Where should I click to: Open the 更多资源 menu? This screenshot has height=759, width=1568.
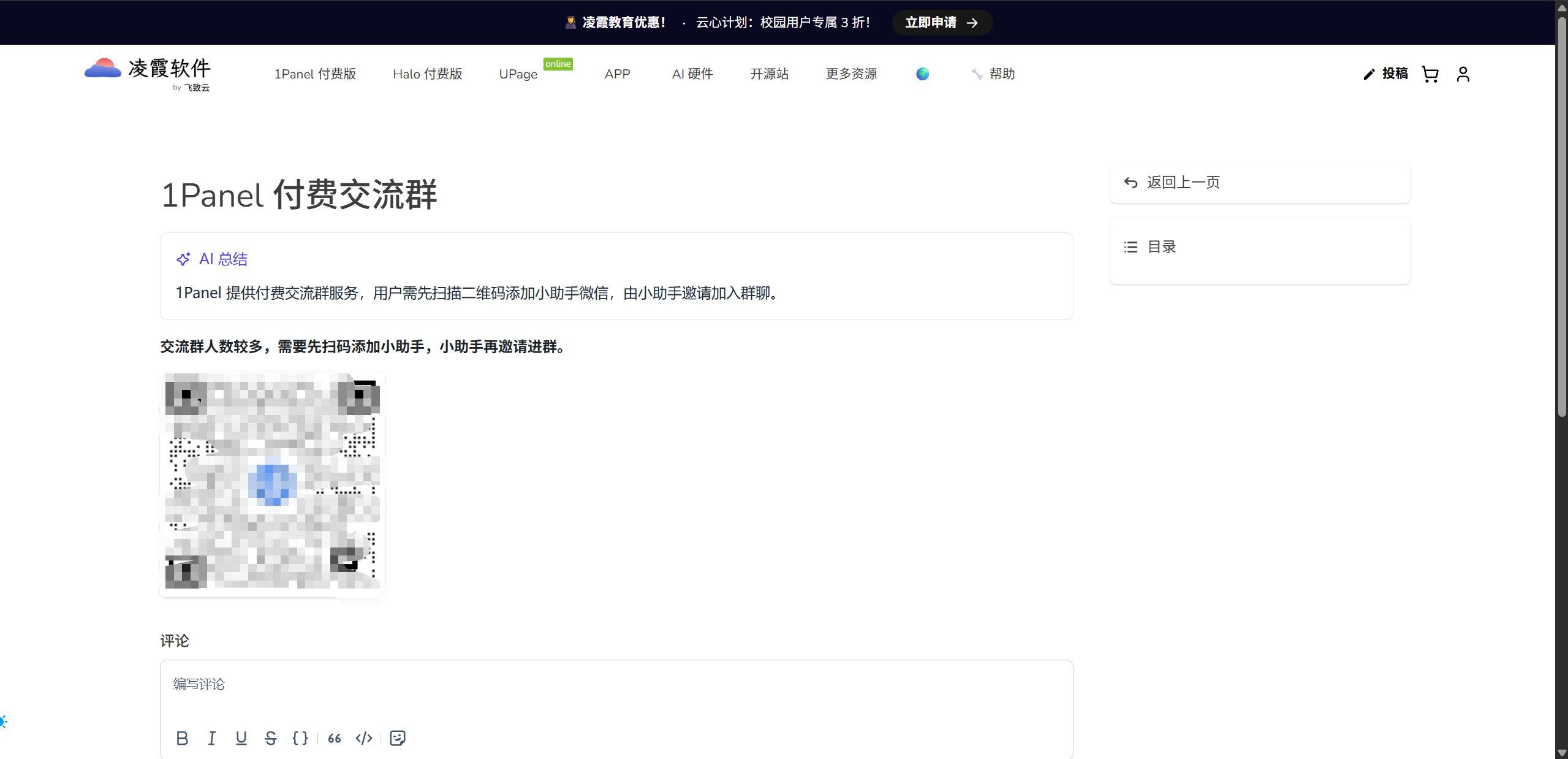851,74
